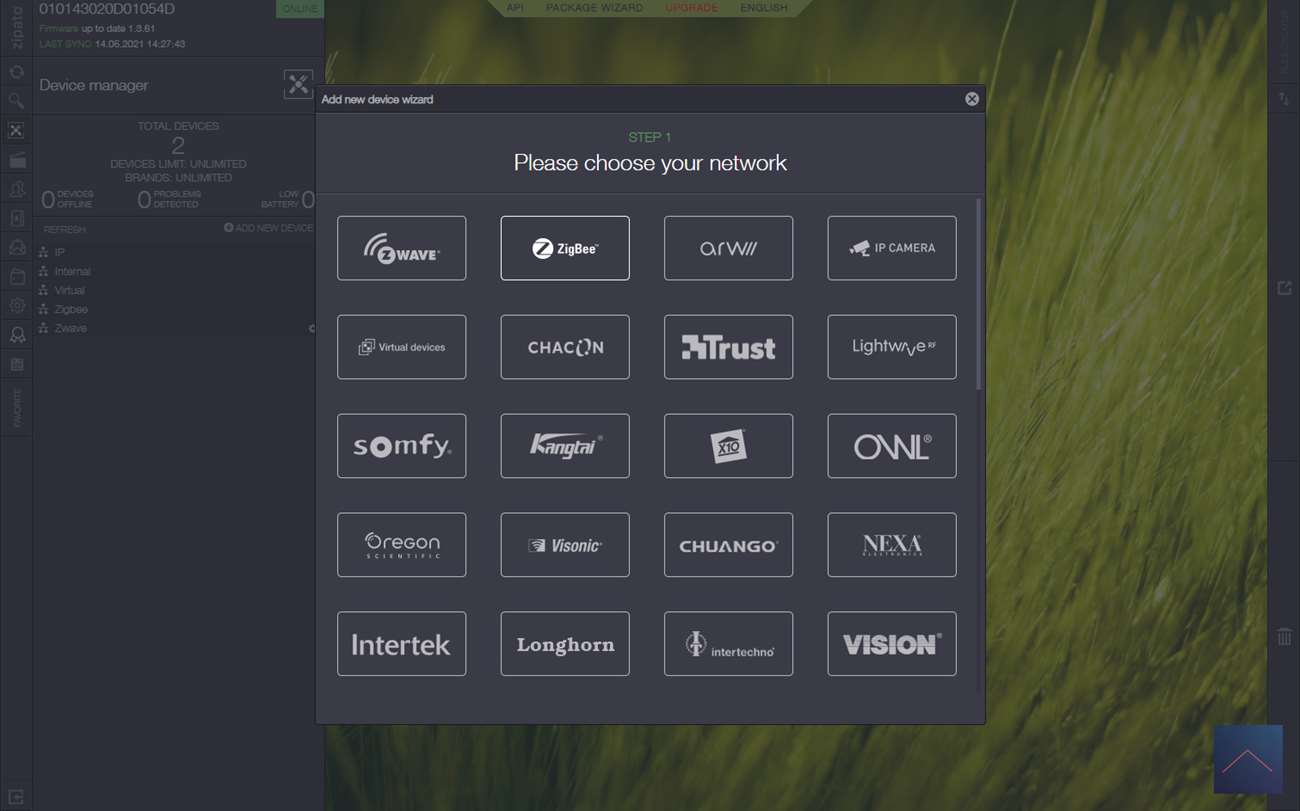Select the Device manager sidebar icon
Screen dimensions: 1300x811
tap(16, 130)
